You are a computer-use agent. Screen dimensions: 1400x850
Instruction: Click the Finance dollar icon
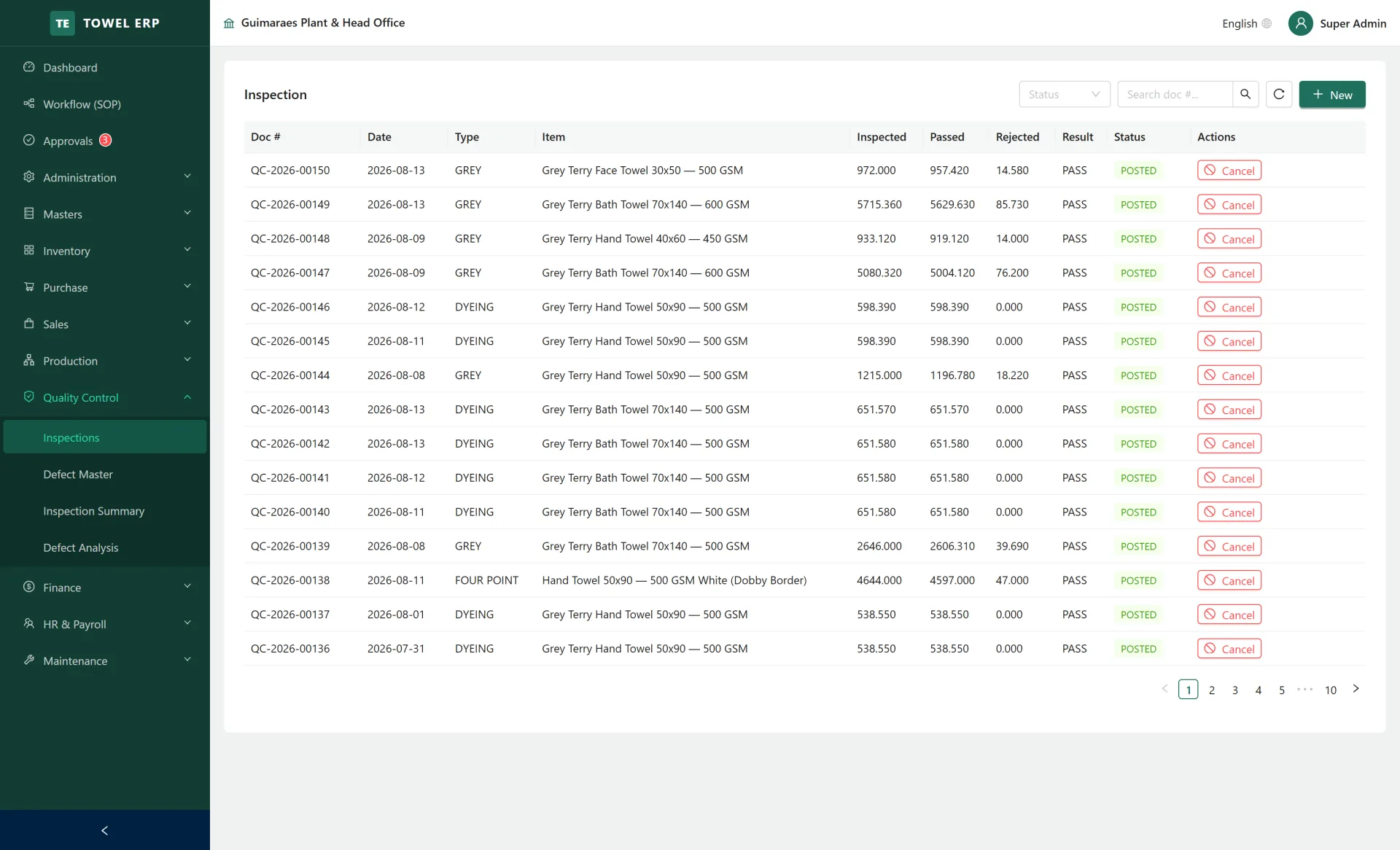pyautogui.click(x=29, y=587)
